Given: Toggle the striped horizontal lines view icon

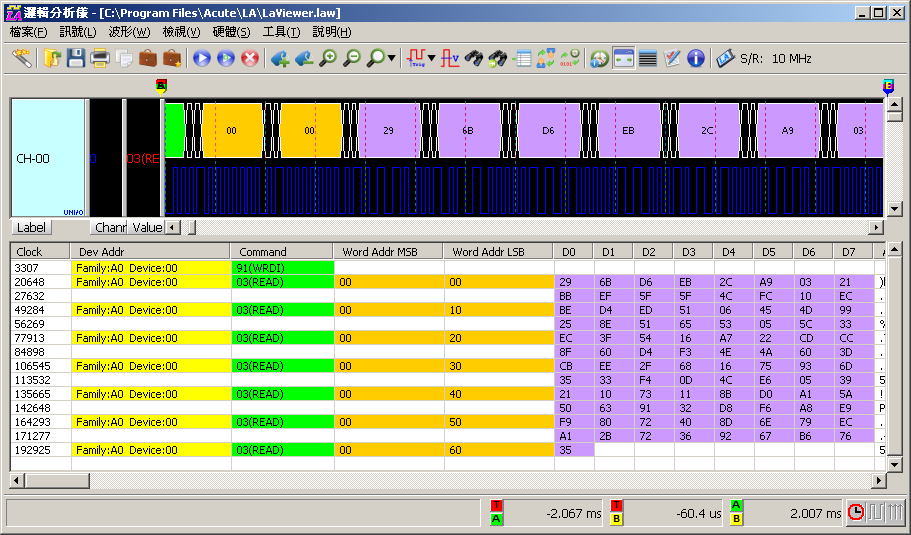Looking at the screenshot, I should click(648, 58).
